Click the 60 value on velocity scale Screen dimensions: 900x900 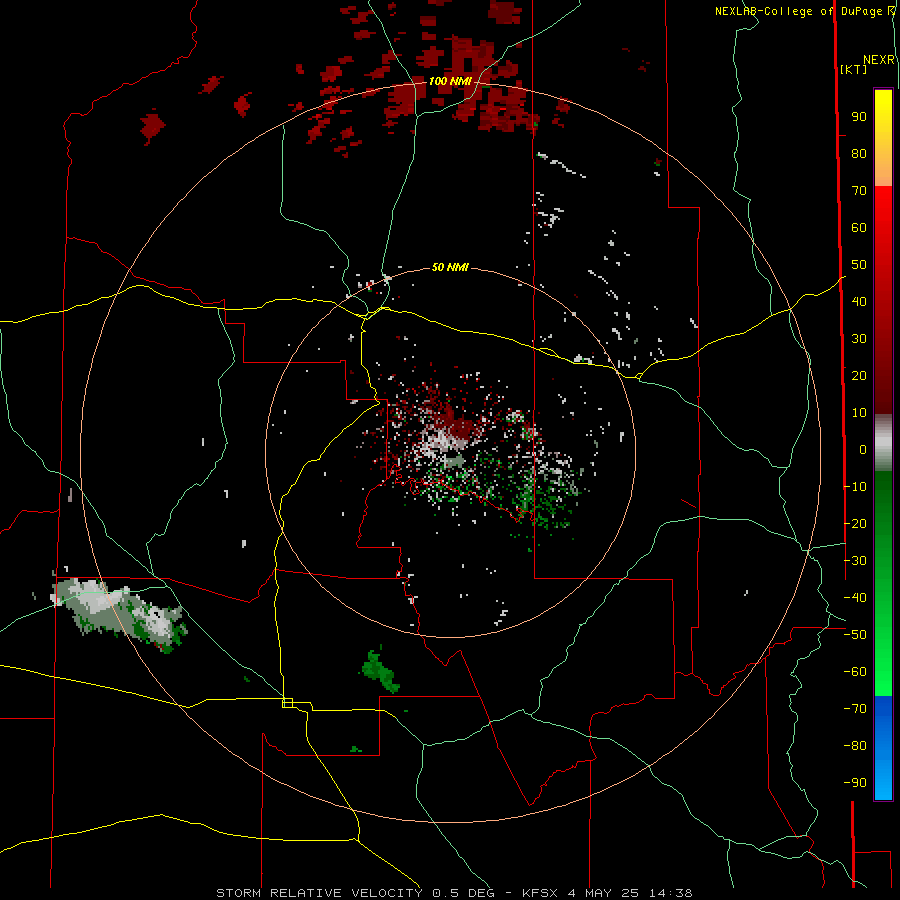tap(859, 227)
